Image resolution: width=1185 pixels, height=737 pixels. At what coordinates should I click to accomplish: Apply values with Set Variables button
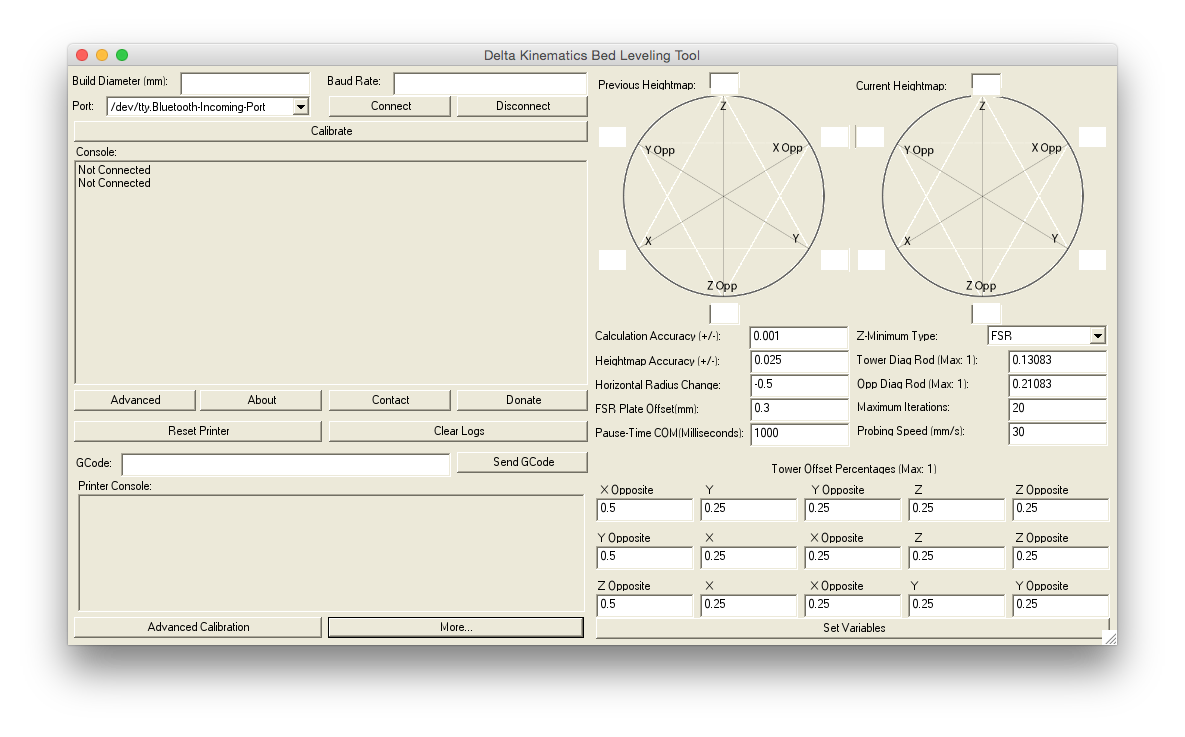coord(854,628)
